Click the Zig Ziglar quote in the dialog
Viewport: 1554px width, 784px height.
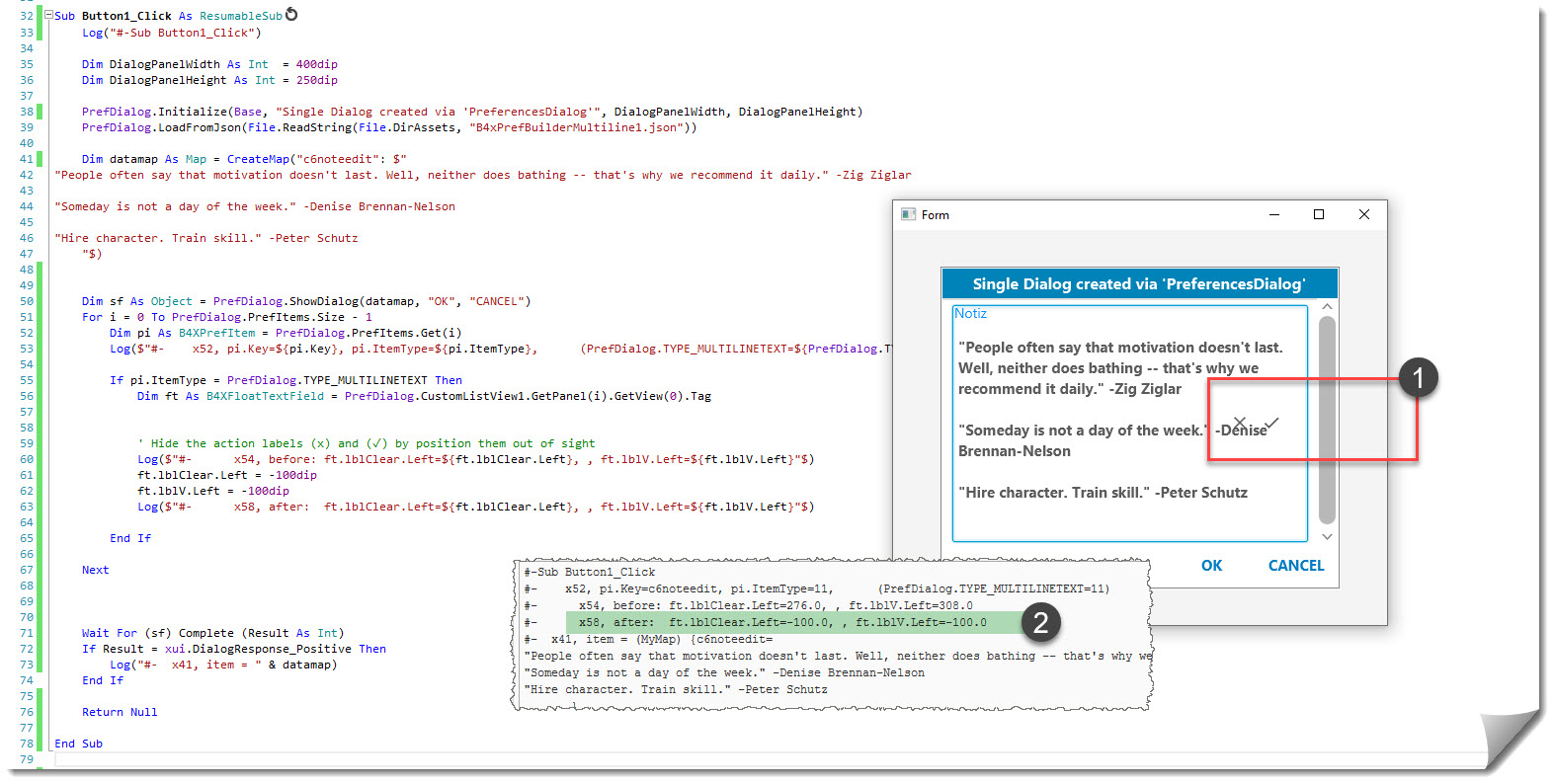(x=1120, y=368)
